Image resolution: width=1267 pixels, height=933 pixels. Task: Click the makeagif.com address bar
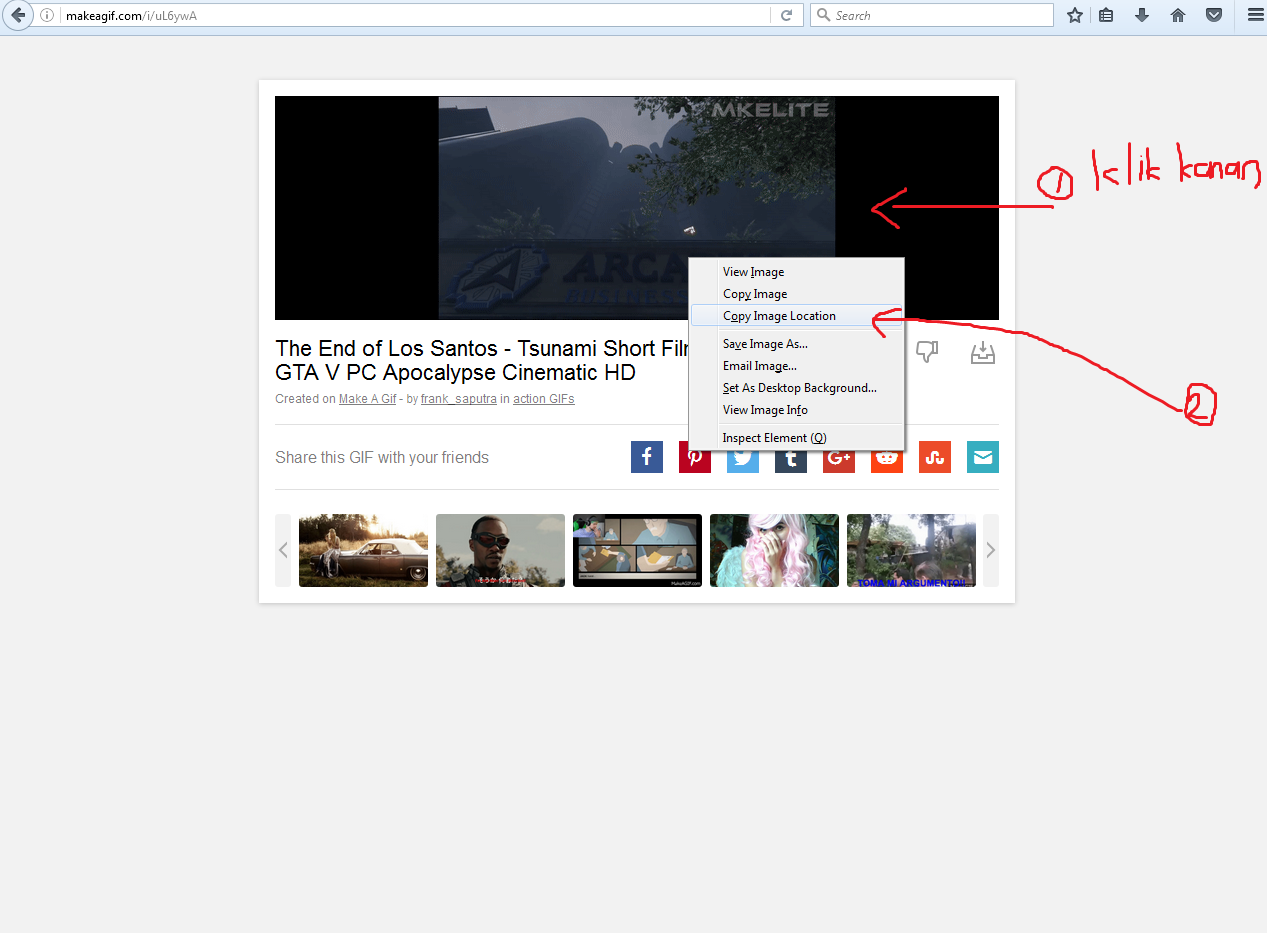point(415,15)
